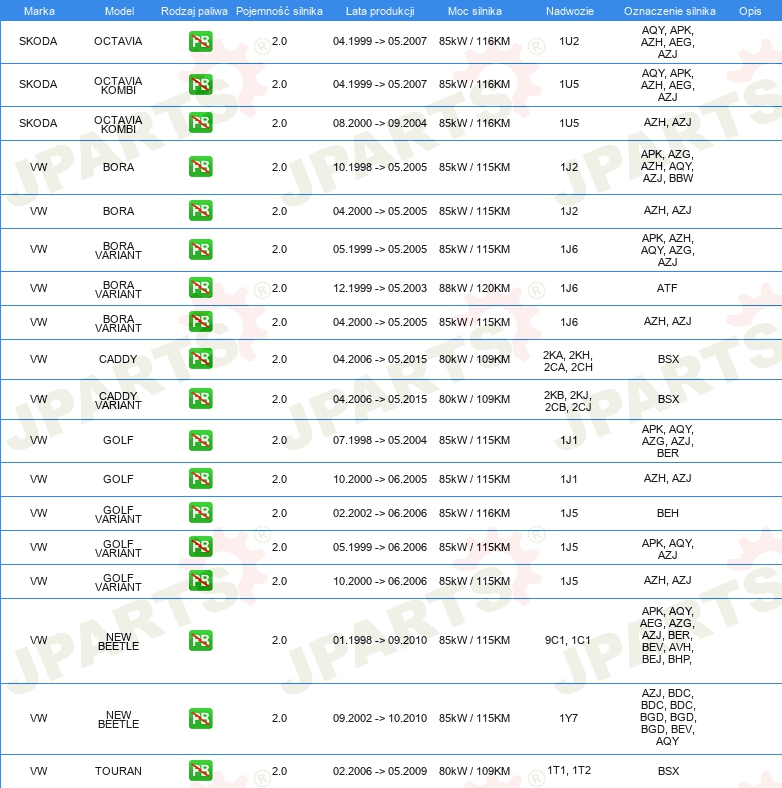Select the CADDY model cell with body 2KA
The image size is (782, 788).
[x=118, y=359]
